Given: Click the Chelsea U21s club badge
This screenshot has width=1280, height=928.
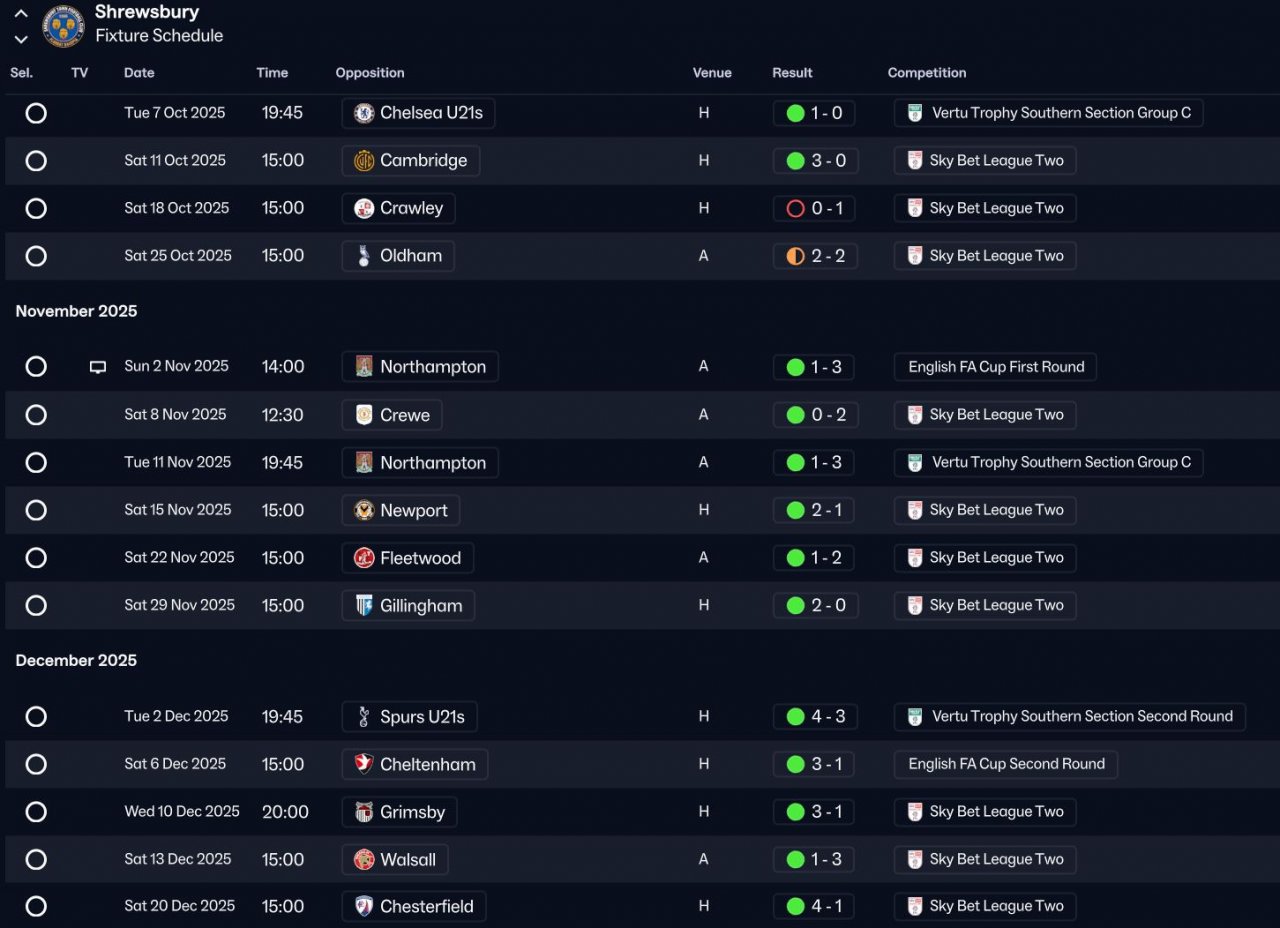Looking at the screenshot, I should [364, 113].
